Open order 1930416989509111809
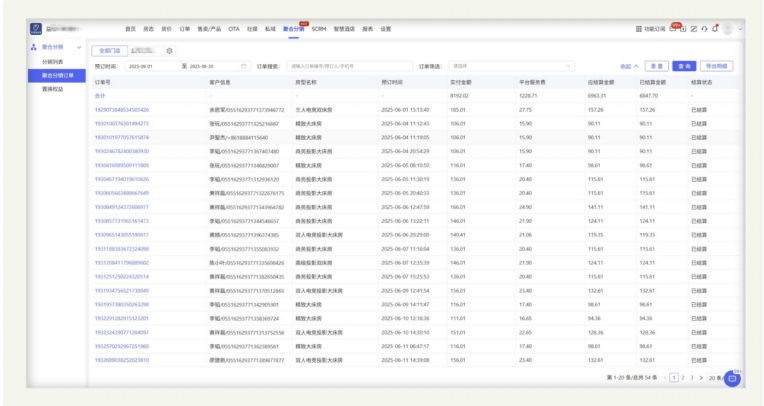 (x=122, y=166)
